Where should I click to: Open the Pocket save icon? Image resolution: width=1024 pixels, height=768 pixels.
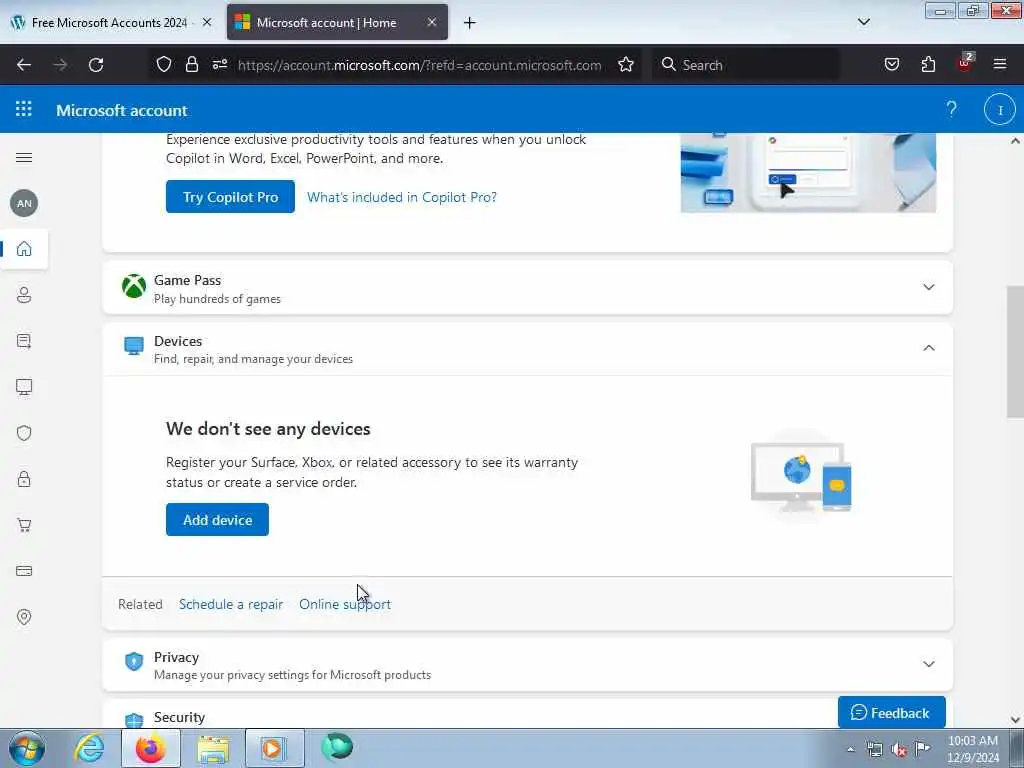891,64
